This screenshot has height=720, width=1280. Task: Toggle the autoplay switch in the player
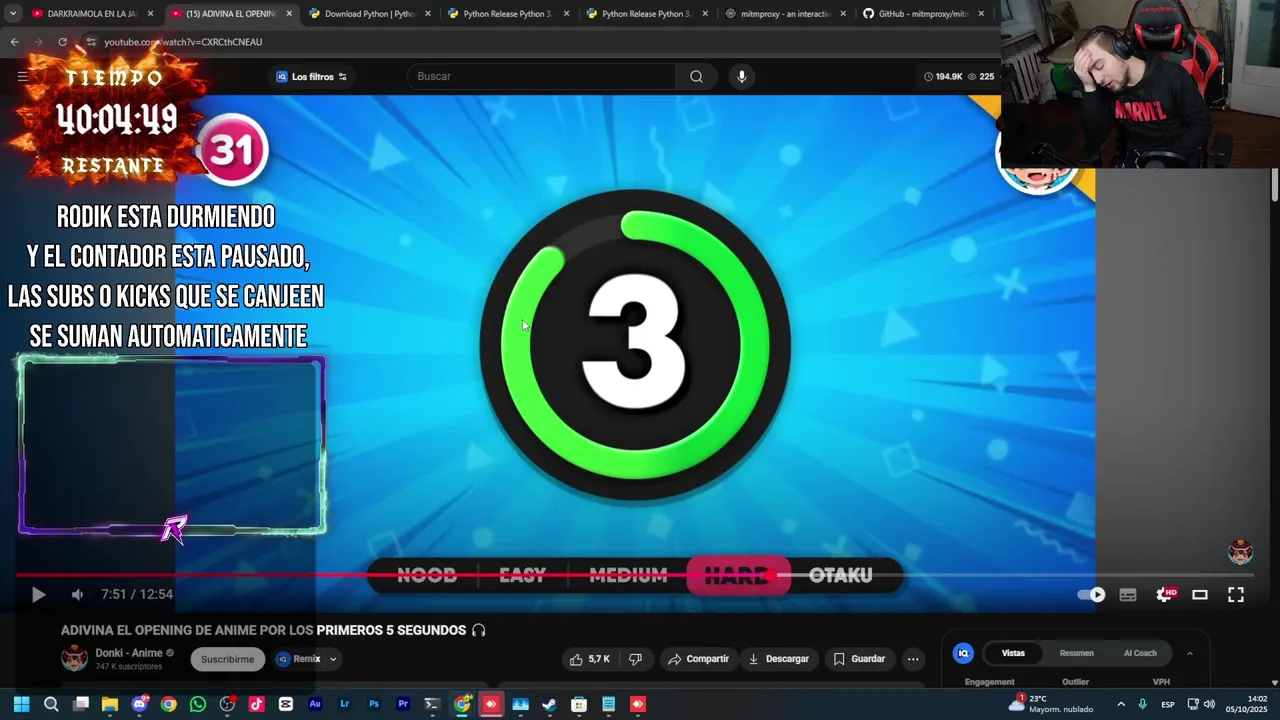point(1091,594)
